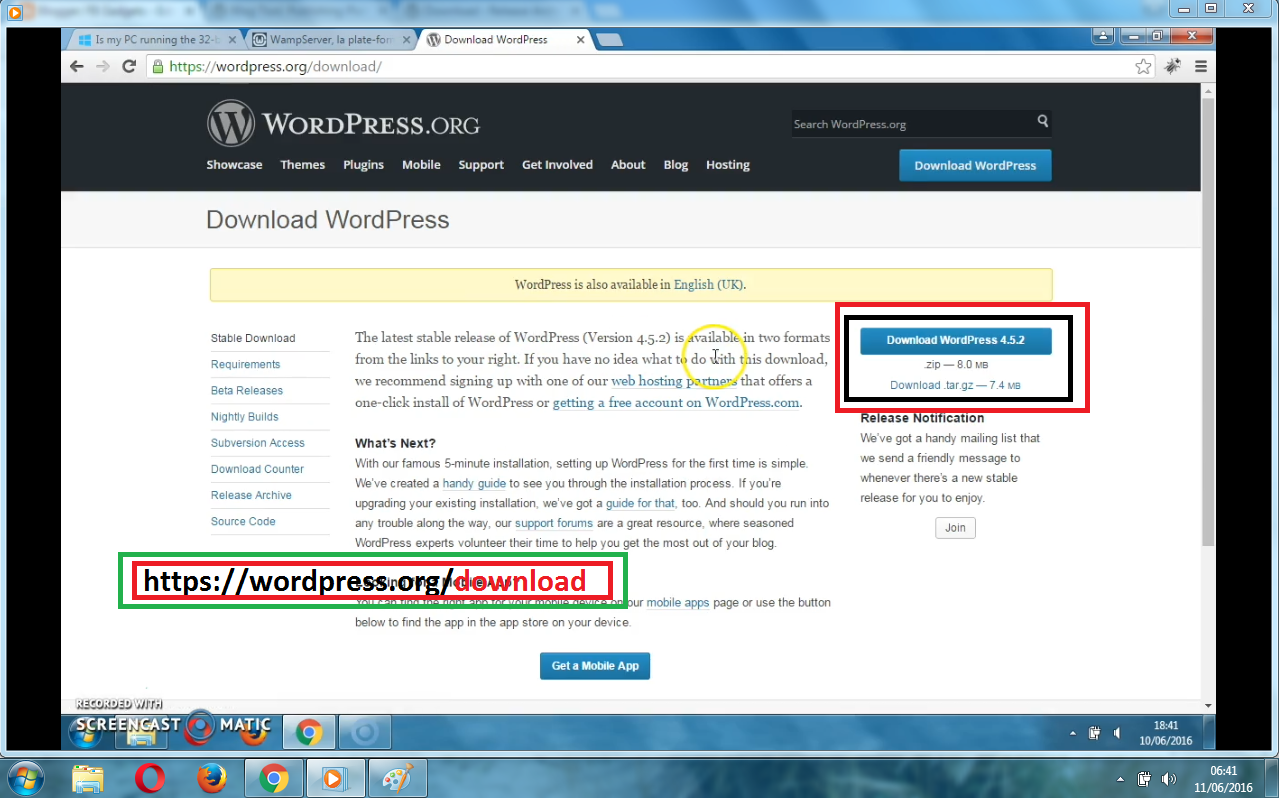Open Requirements in the sidebar
The image size is (1280, 800).
245,364
